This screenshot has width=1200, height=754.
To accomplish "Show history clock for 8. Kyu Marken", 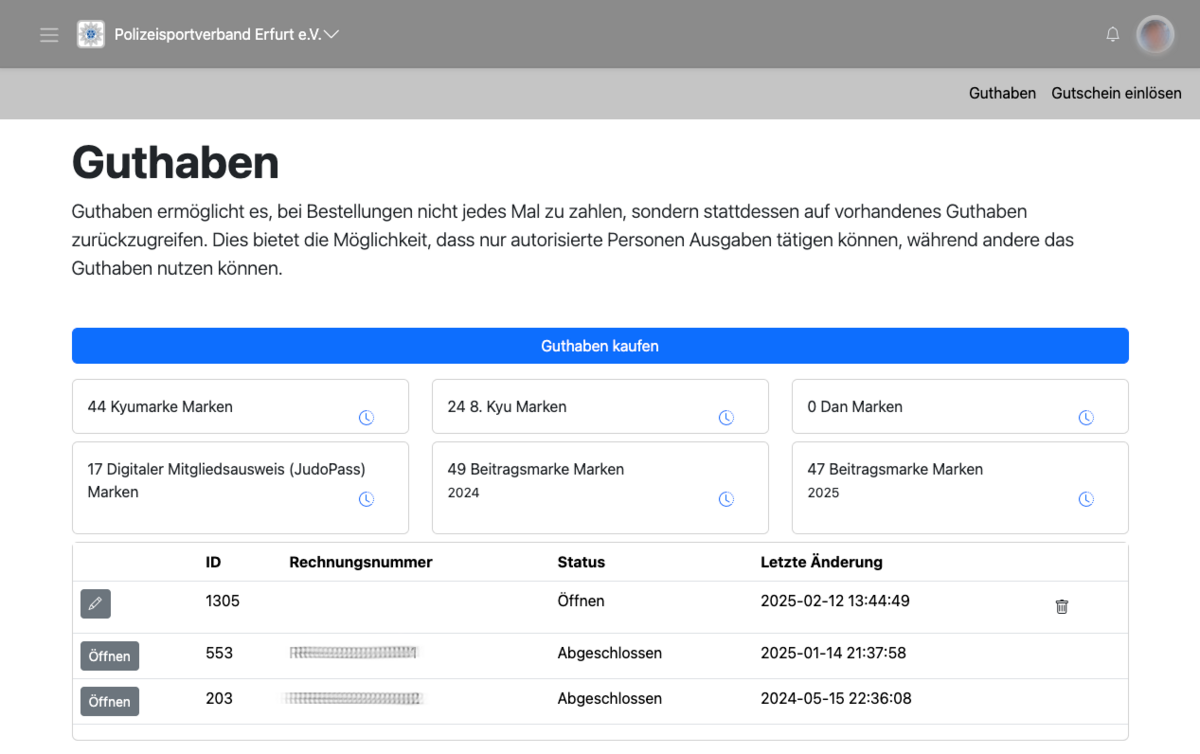I will coord(726,418).
